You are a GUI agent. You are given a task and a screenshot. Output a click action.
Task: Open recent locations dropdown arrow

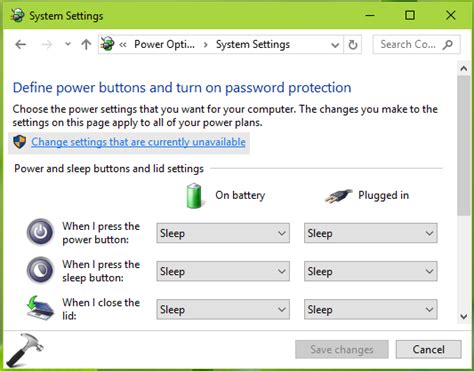pyautogui.click(x=68, y=44)
